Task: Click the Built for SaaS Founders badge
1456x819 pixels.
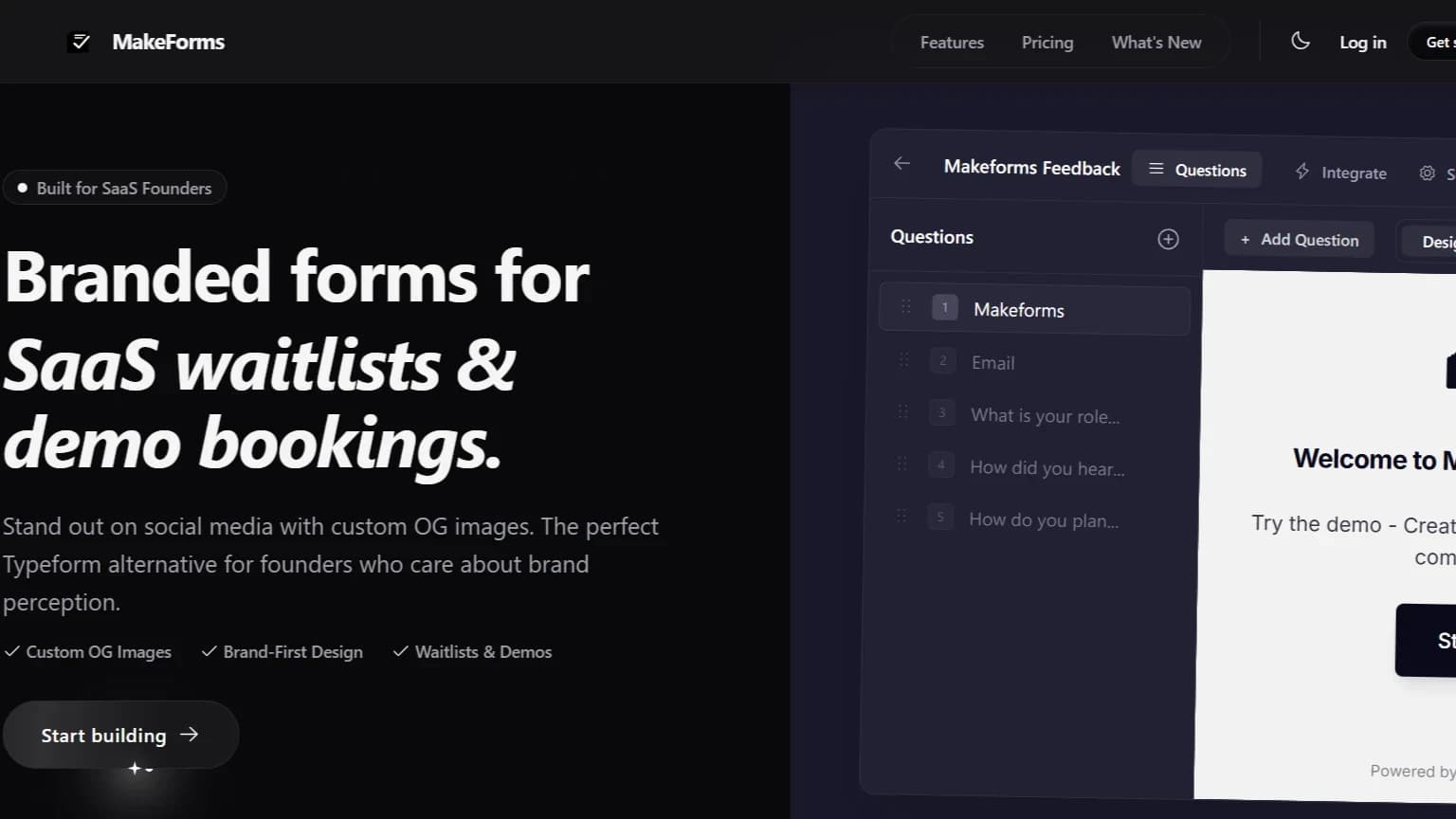Action: click(x=115, y=187)
